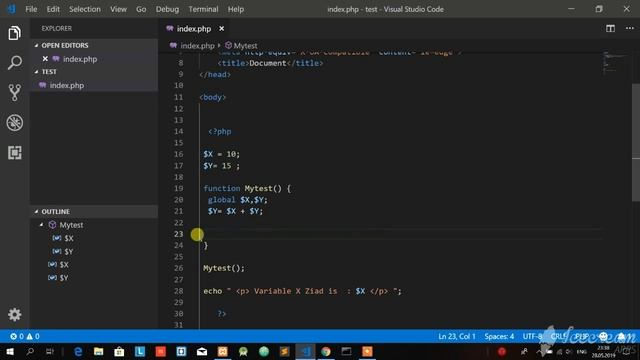The image size is (640, 360).
Task: Open the Terminal menu
Action: pyautogui.click(x=203, y=9)
